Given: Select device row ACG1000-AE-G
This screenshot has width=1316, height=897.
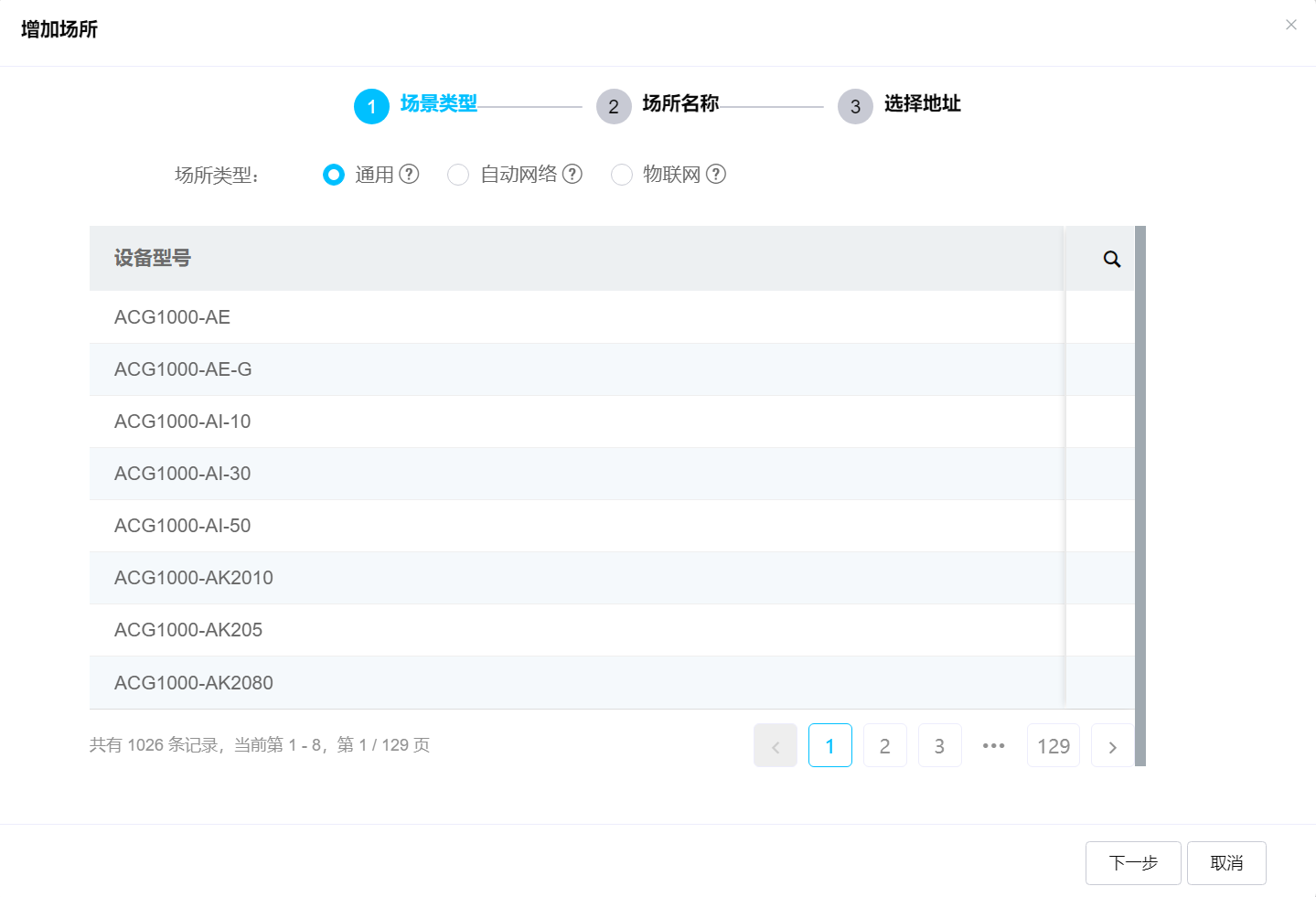Looking at the screenshot, I should (x=612, y=369).
